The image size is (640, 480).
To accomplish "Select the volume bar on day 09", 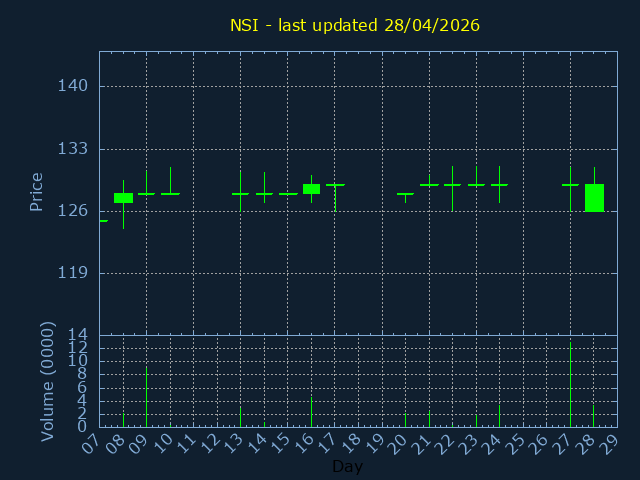I will click(146, 397).
